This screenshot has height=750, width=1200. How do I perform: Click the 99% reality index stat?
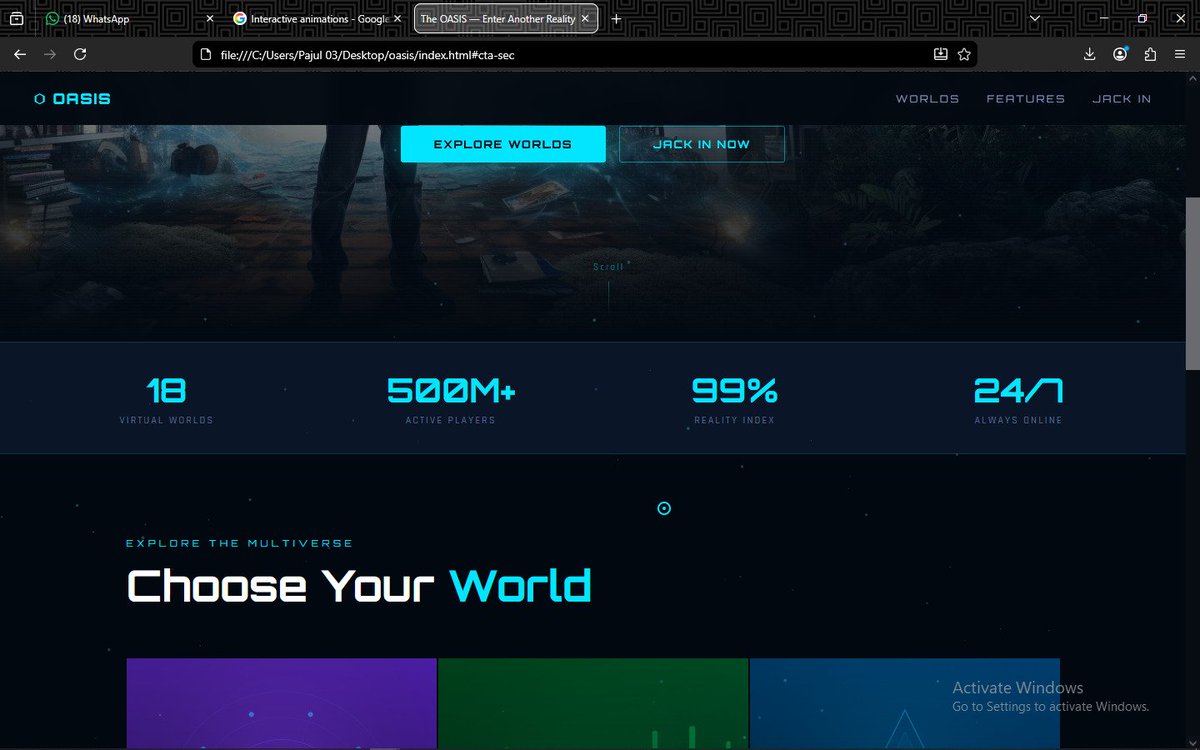pyautogui.click(x=734, y=398)
